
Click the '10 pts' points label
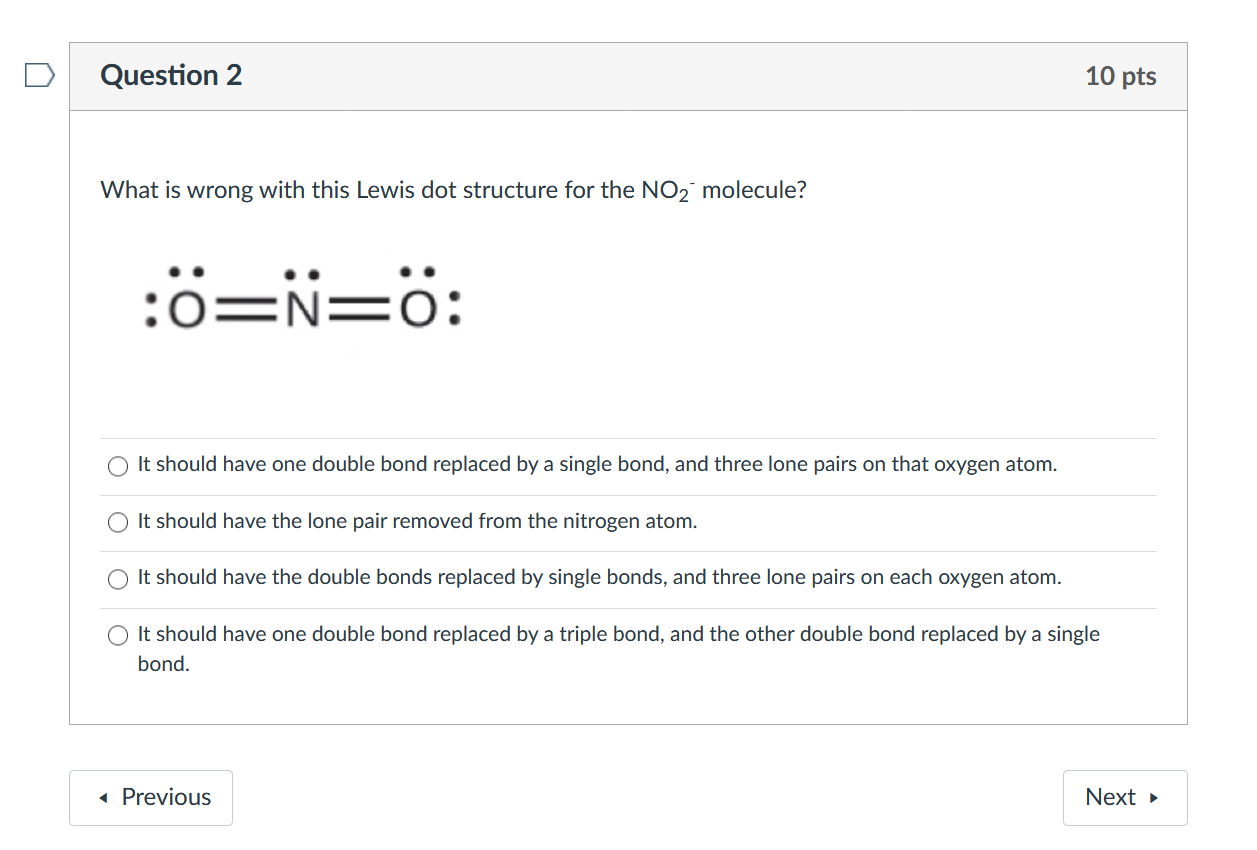(1121, 77)
